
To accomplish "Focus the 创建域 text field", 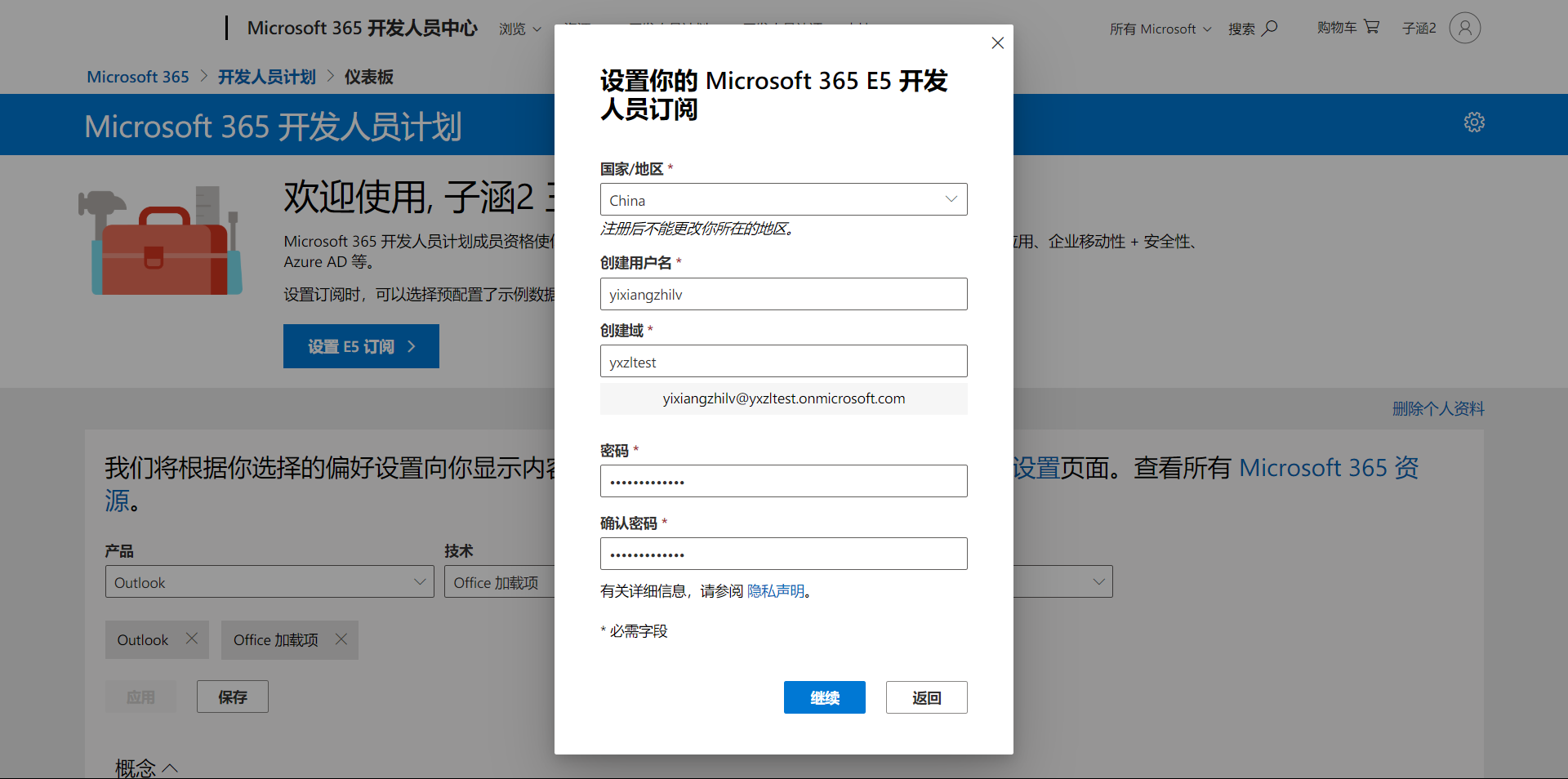I will point(783,362).
